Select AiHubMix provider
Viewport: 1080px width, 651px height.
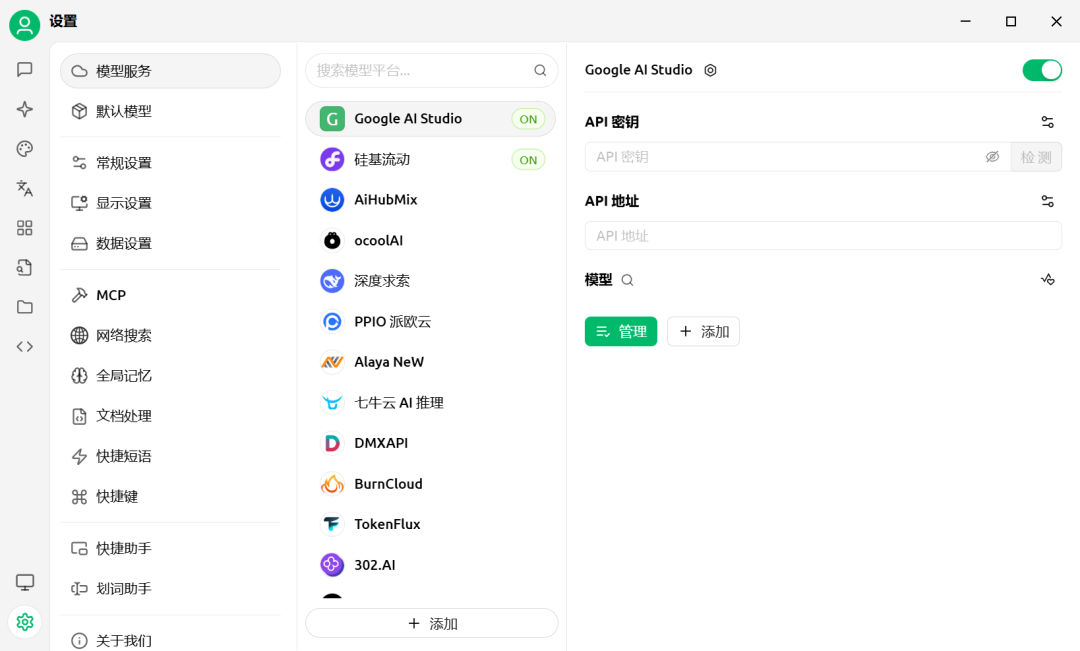(x=430, y=200)
